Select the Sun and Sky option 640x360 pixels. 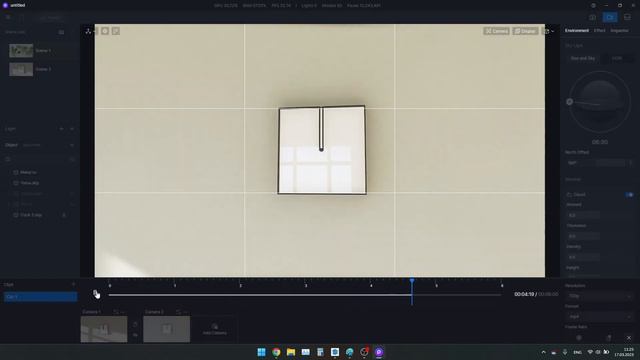[x=583, y=58]
